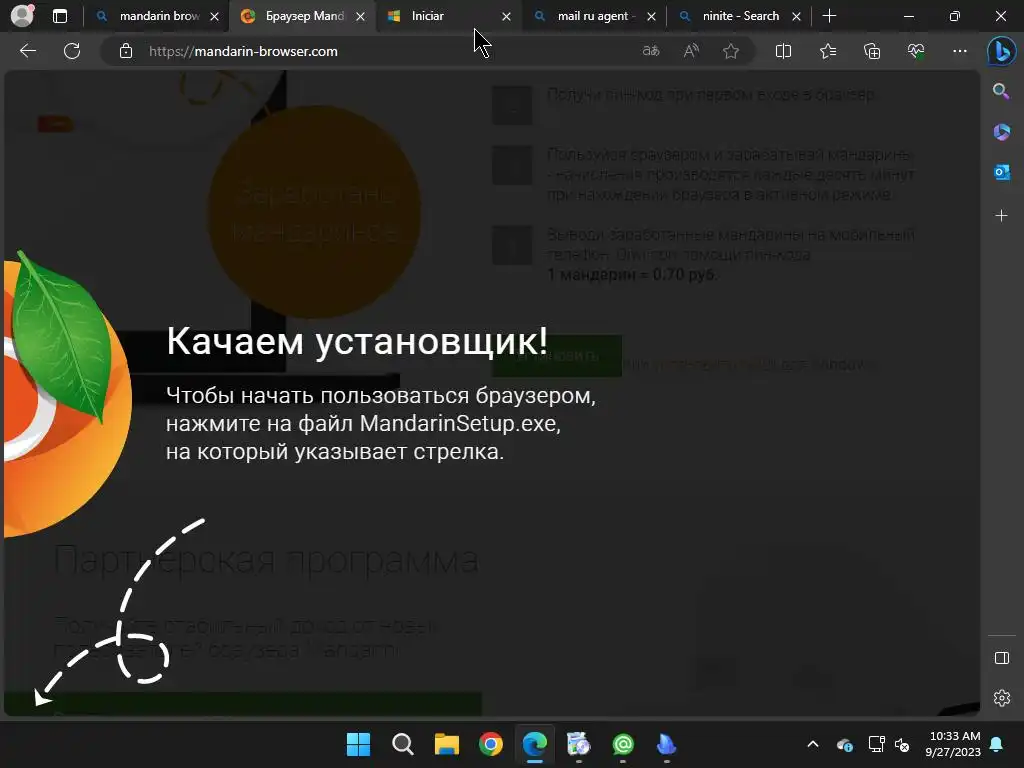Toggle the sidebar visibility button

point(1001,658)
